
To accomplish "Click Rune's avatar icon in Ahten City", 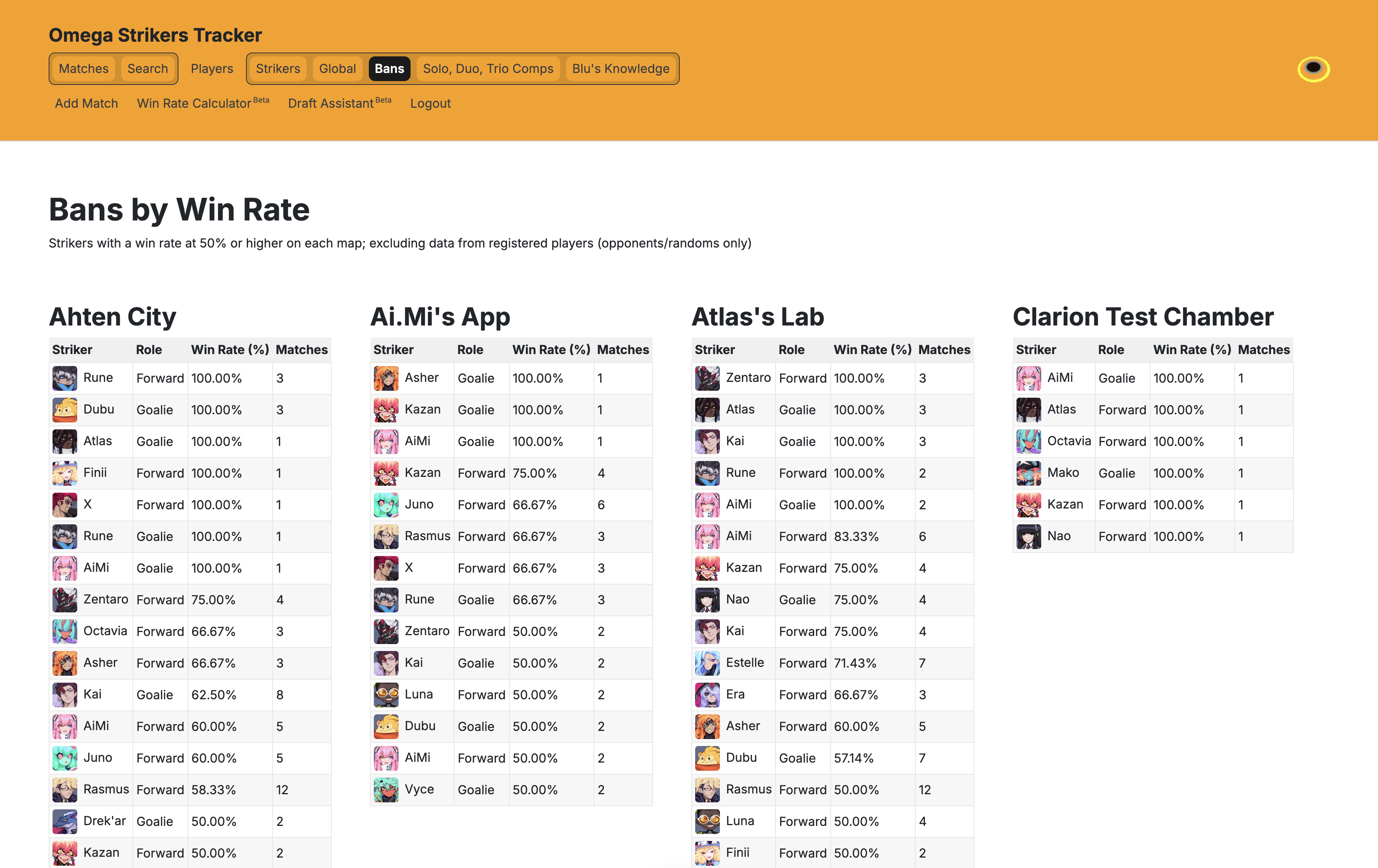I will click(x=64, y=378).
